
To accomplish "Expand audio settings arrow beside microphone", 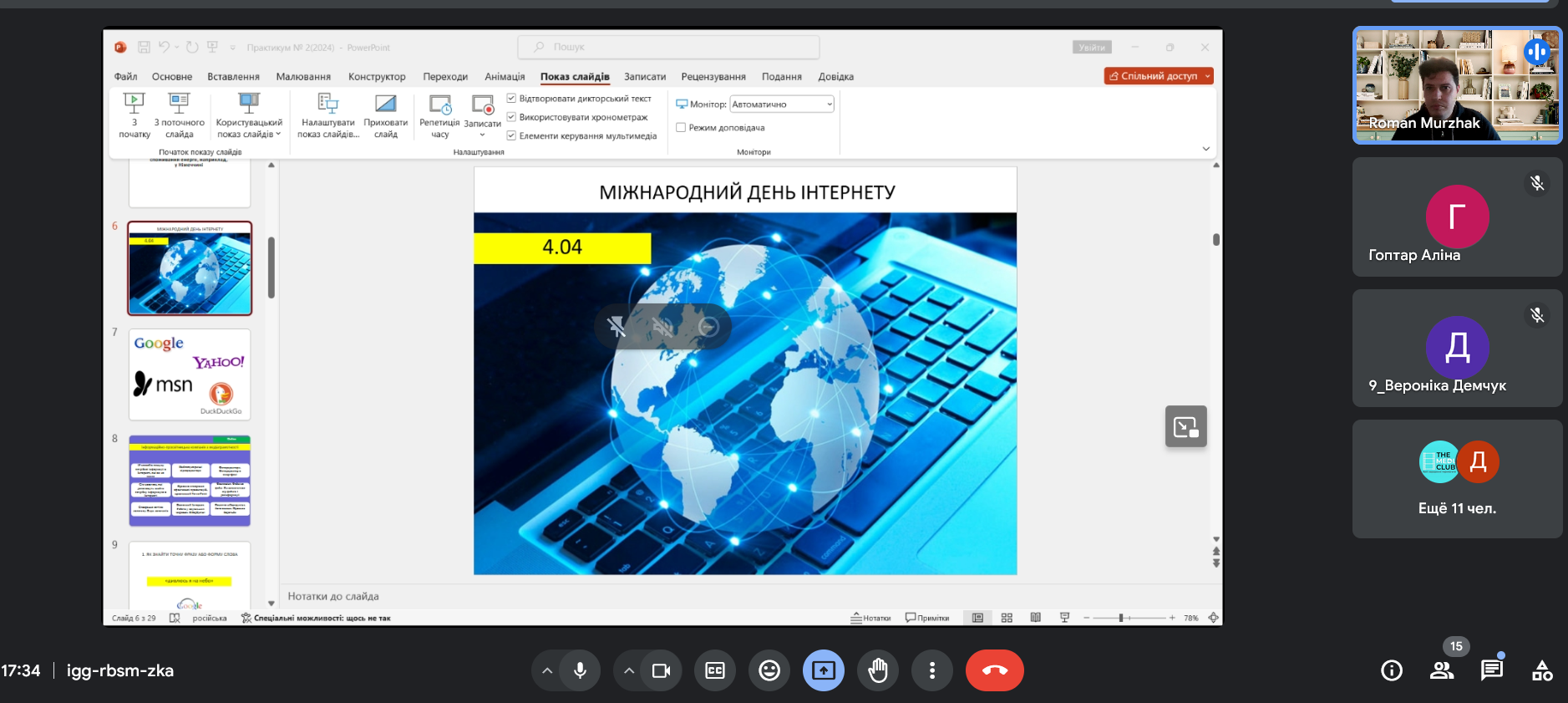I will pyautogui.click(x=547, y=670).
